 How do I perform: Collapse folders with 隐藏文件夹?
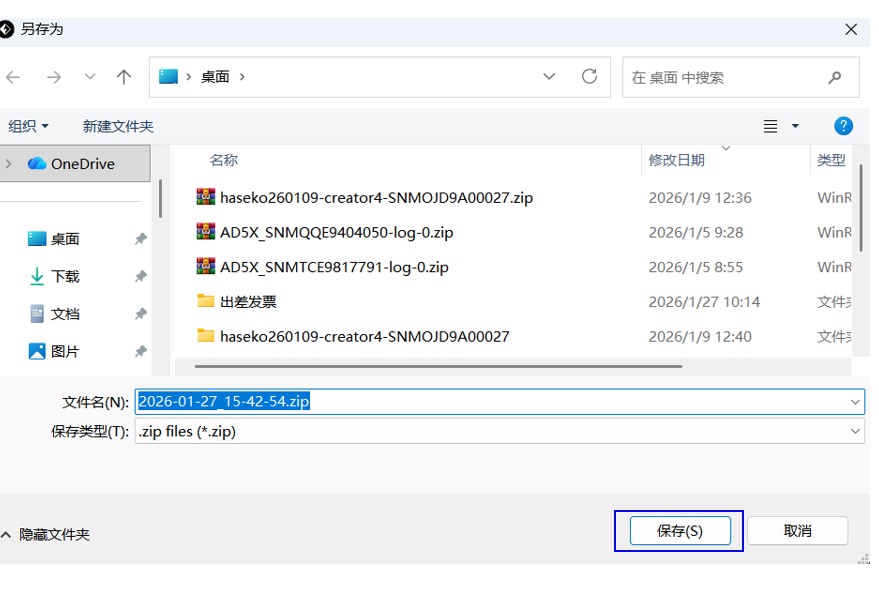[46, 535]
